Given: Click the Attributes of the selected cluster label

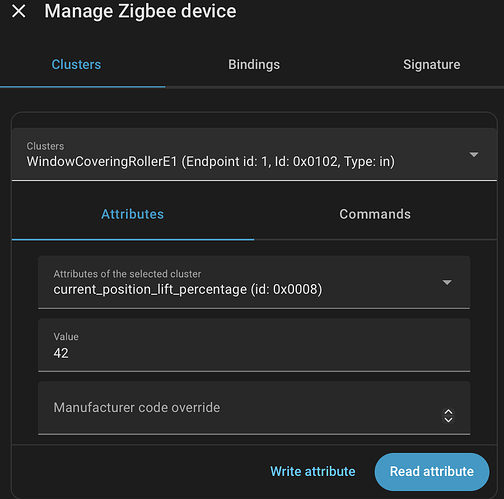Looking at the screenshot, I should 127,274.
